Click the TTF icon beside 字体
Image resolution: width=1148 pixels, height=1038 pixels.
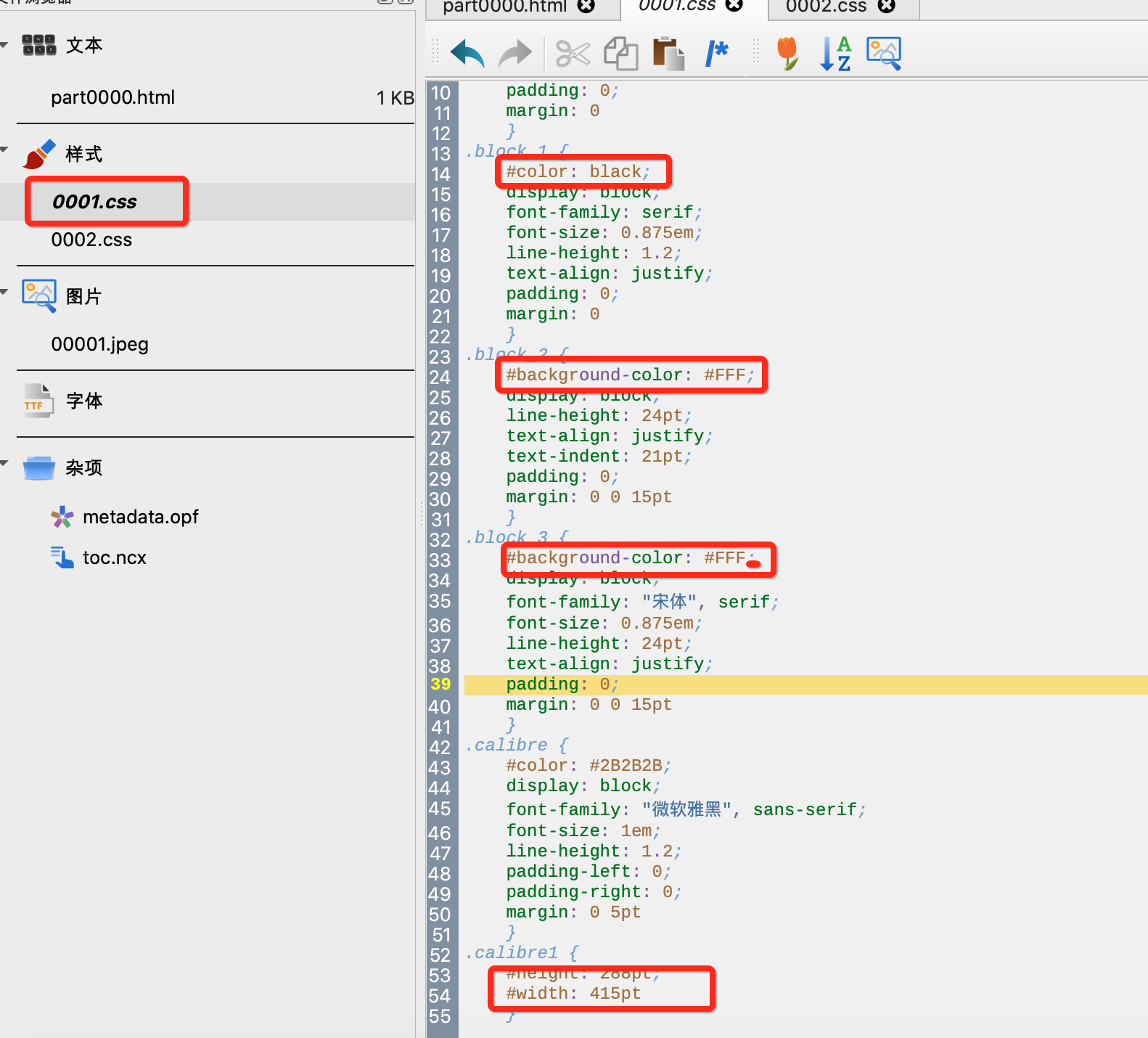38,401
